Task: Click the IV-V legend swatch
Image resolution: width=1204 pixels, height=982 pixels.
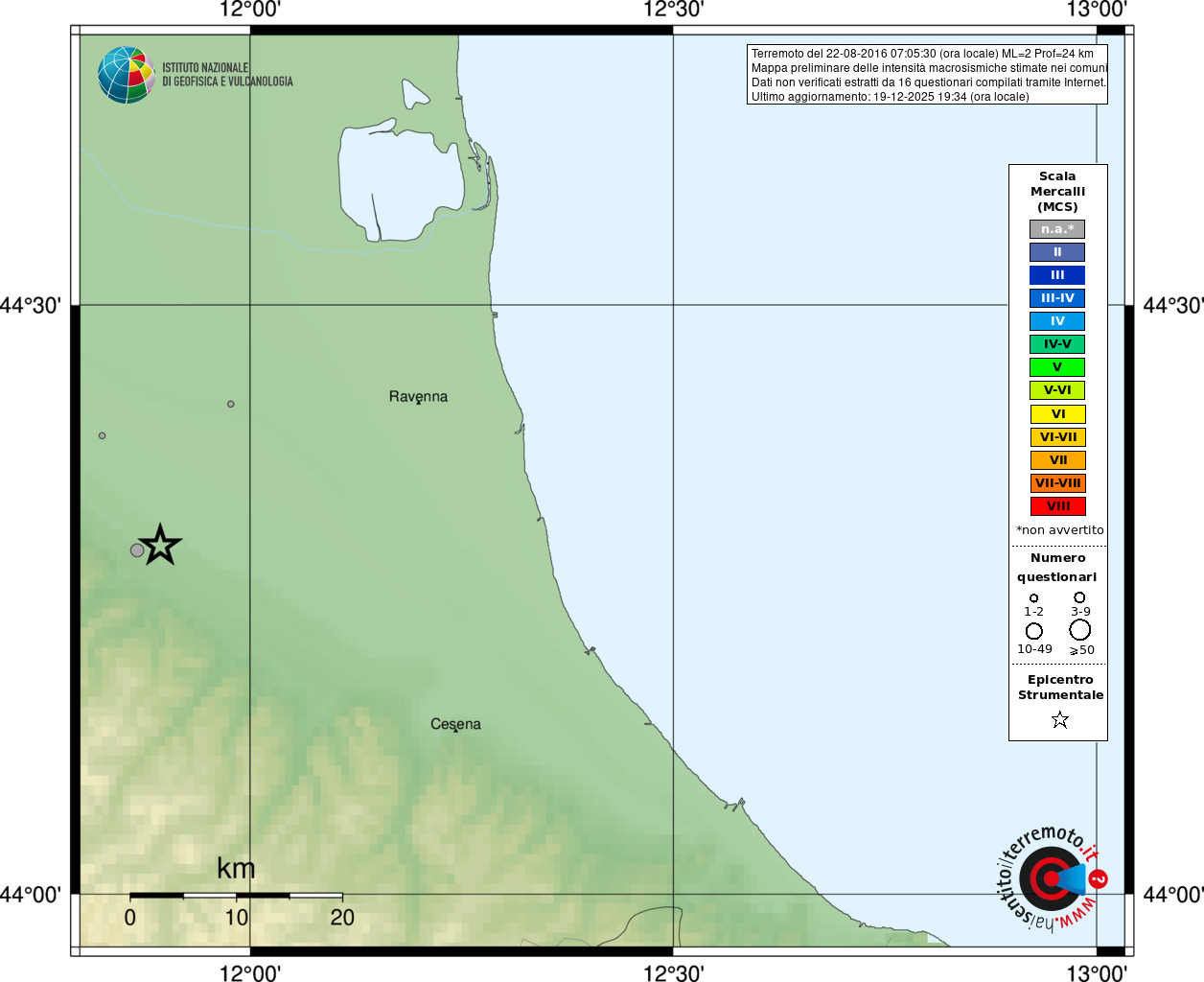Action: (1057, 344)
